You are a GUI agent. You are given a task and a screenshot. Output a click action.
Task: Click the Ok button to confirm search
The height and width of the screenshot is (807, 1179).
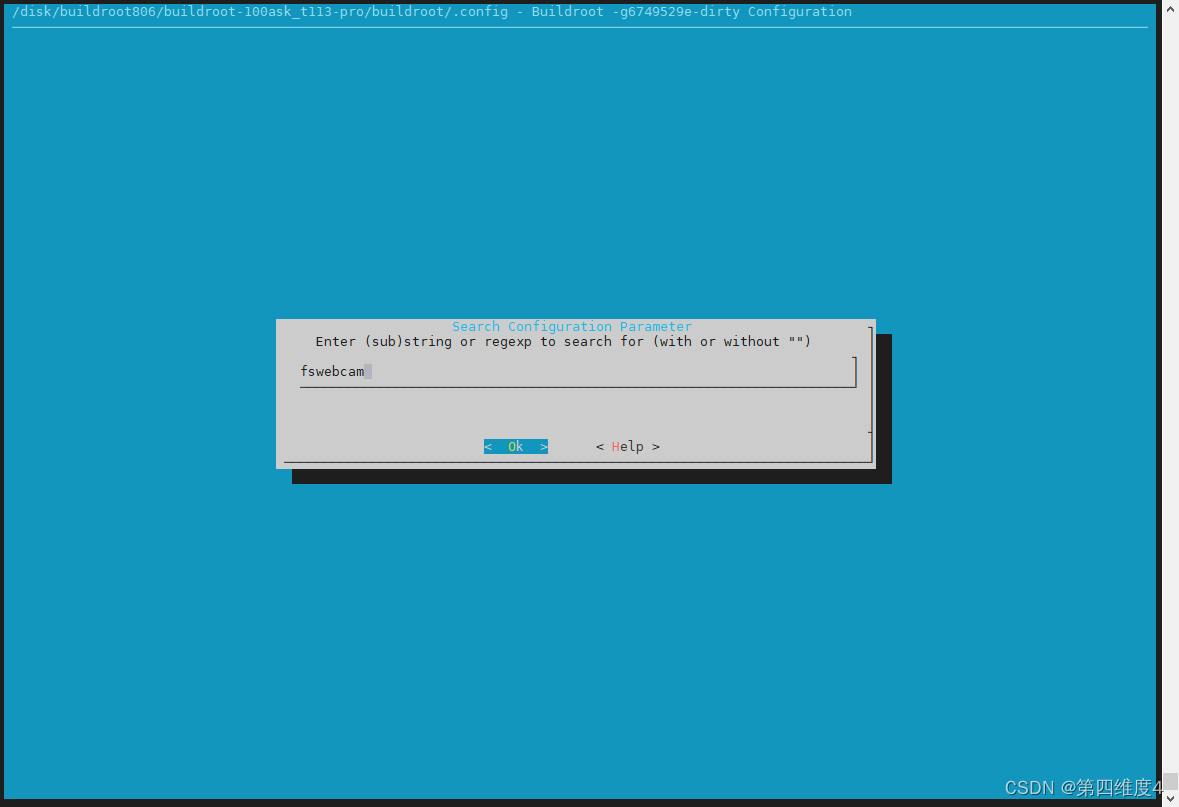tap(515, 446)
